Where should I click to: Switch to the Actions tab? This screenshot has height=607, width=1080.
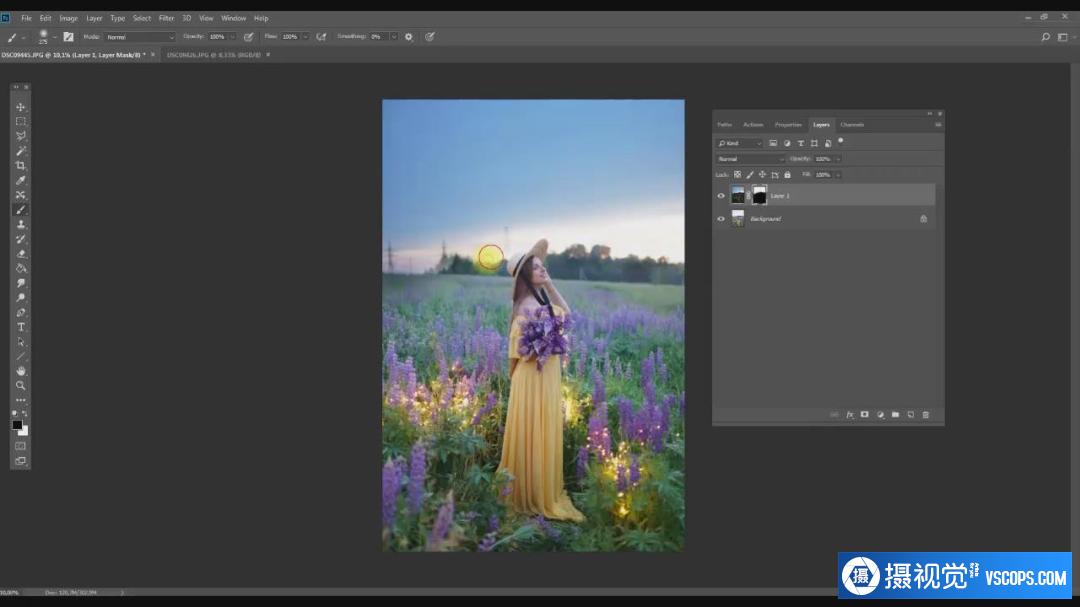pyautogui.click(x=753, y=125)
